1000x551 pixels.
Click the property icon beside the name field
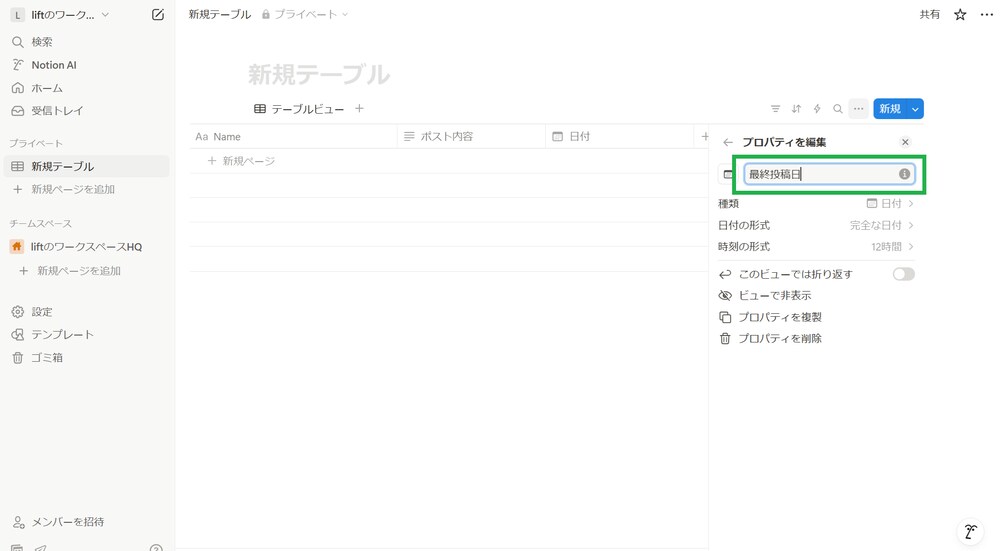coord(728,174)
